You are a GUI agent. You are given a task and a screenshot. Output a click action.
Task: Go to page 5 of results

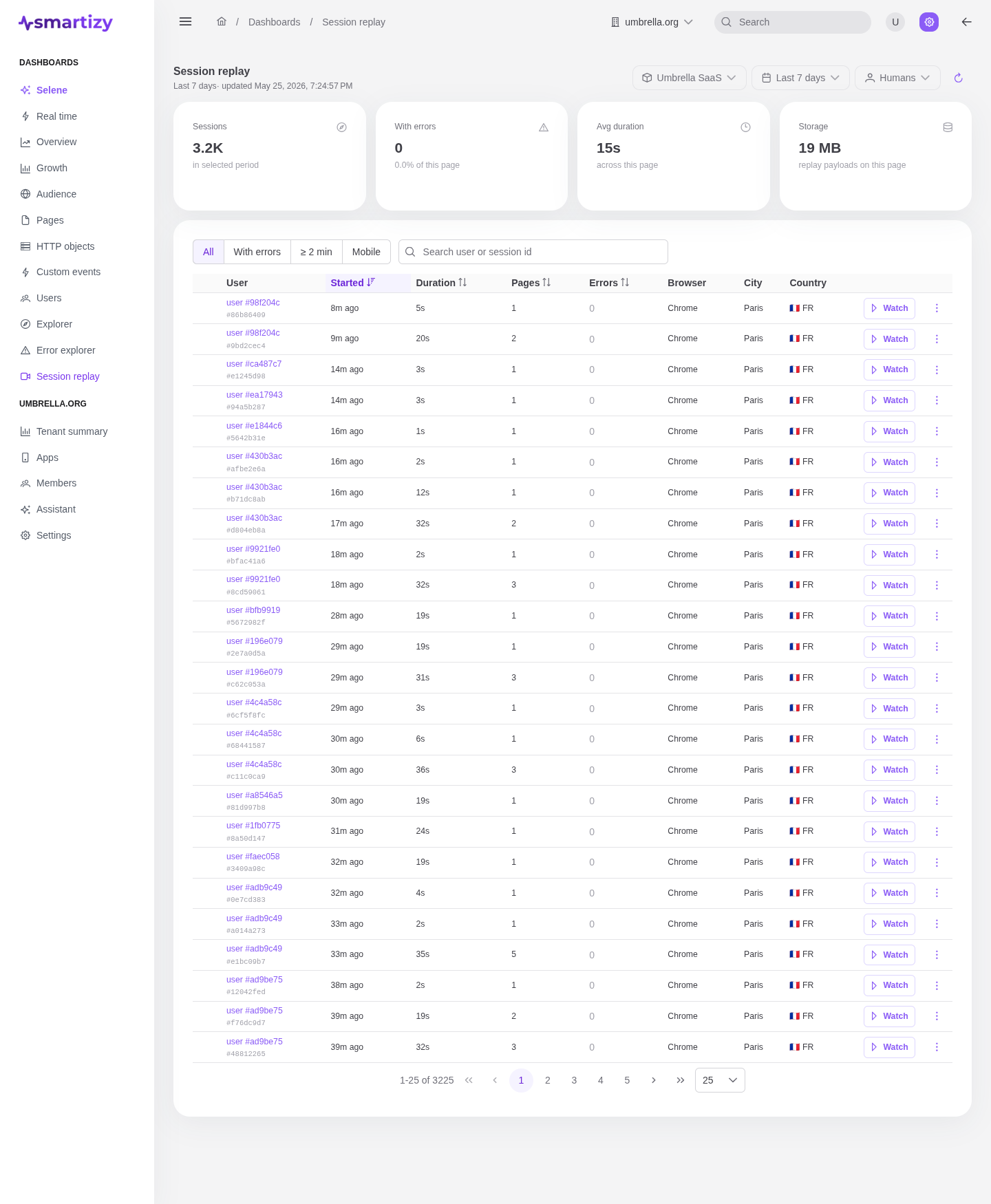click(627, 1080)
